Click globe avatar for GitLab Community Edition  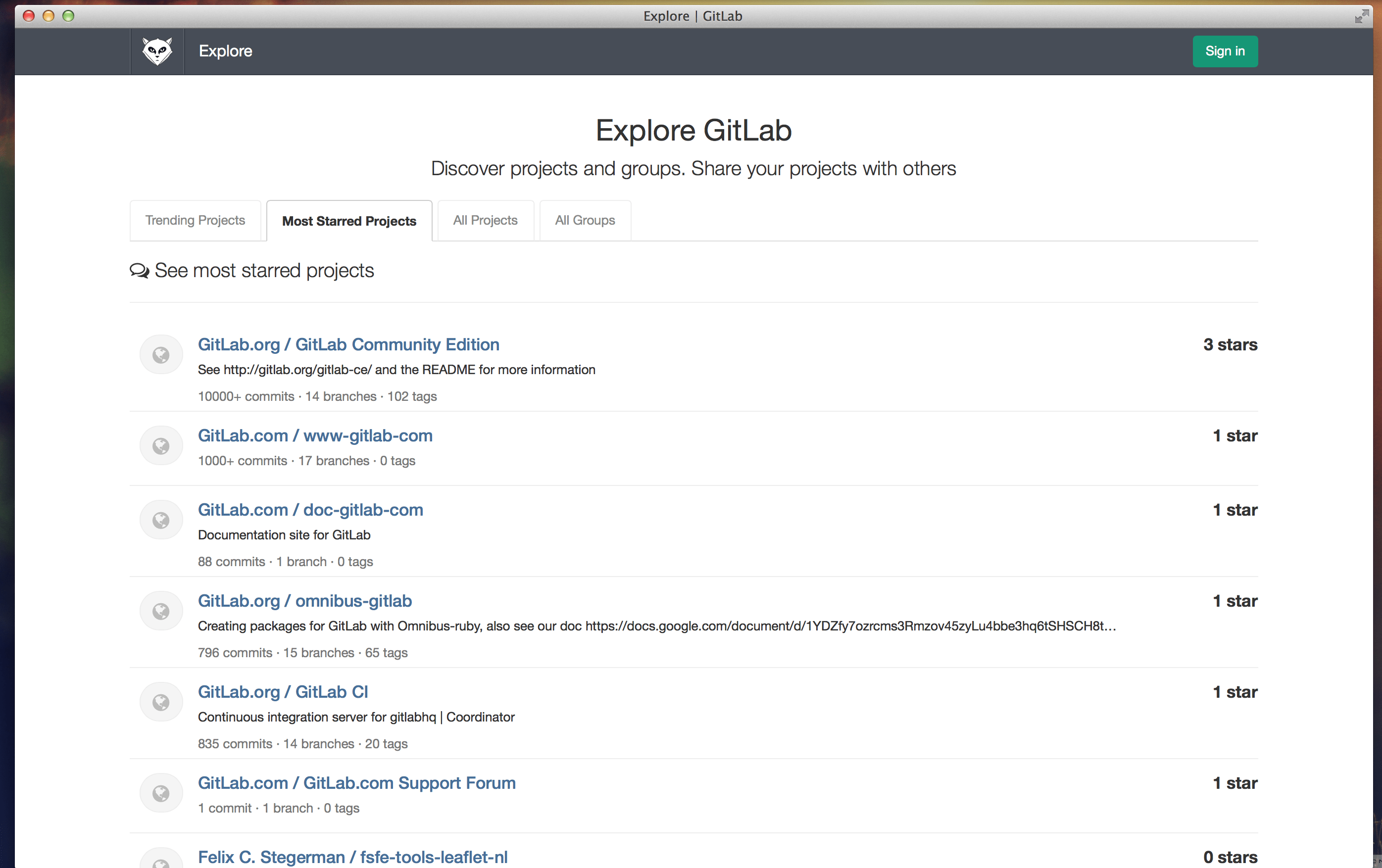[x=161, y=355]
